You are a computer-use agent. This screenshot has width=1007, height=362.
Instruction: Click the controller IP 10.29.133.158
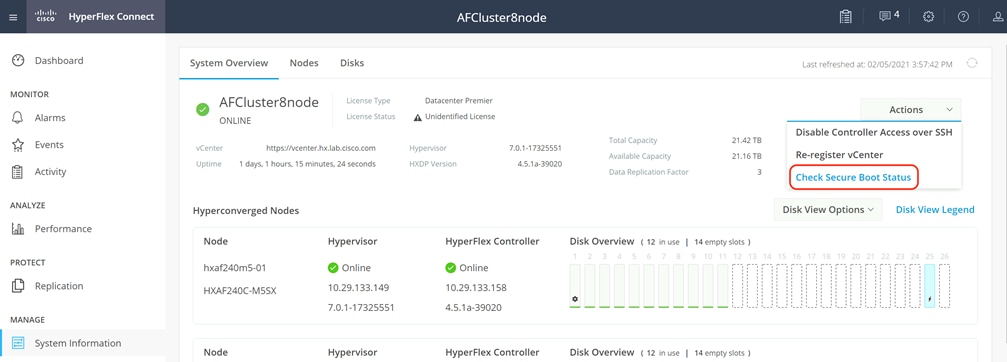(x=476, y=288)
